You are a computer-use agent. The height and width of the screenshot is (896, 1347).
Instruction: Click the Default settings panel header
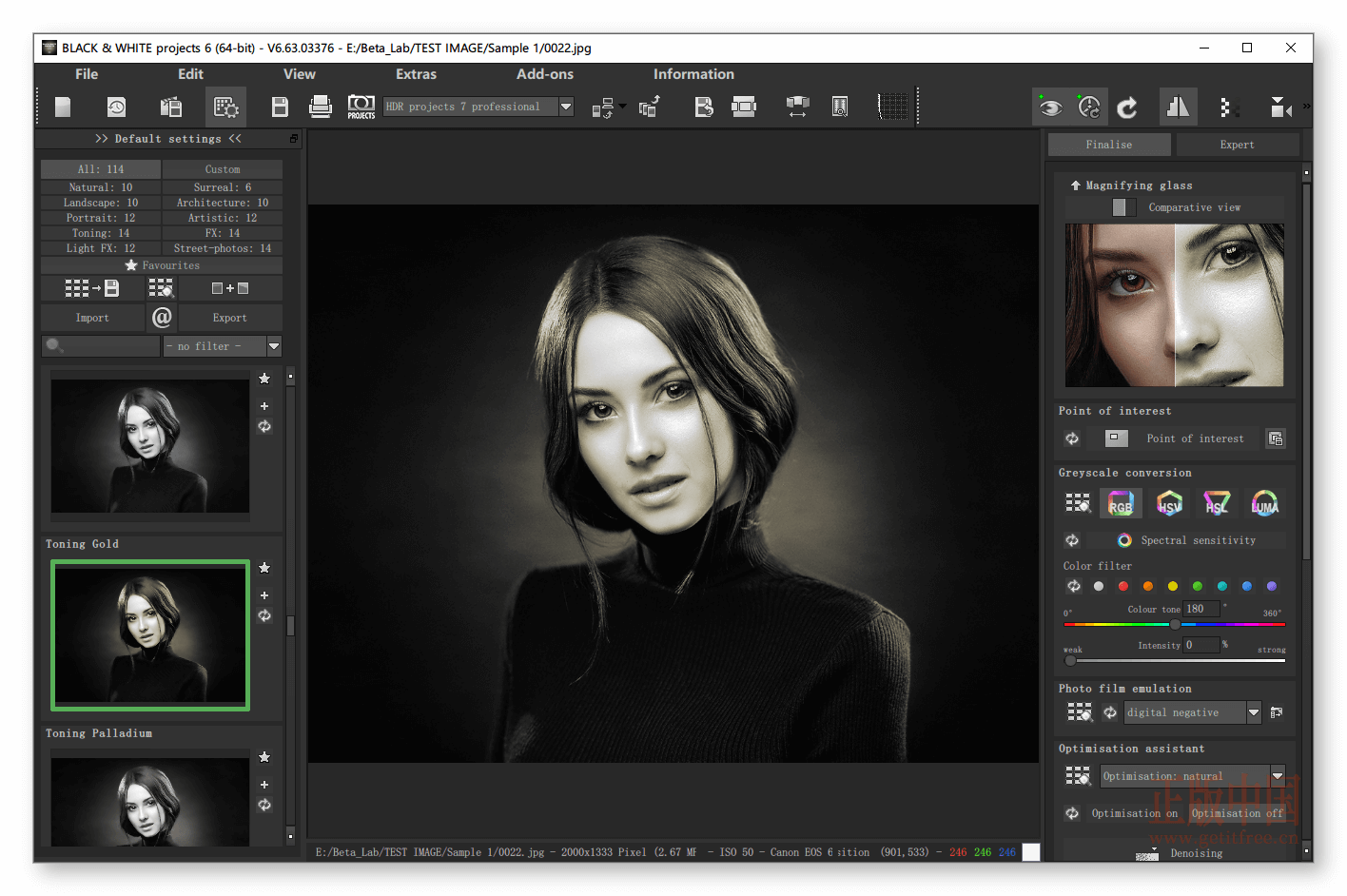(x=167, y=139)
